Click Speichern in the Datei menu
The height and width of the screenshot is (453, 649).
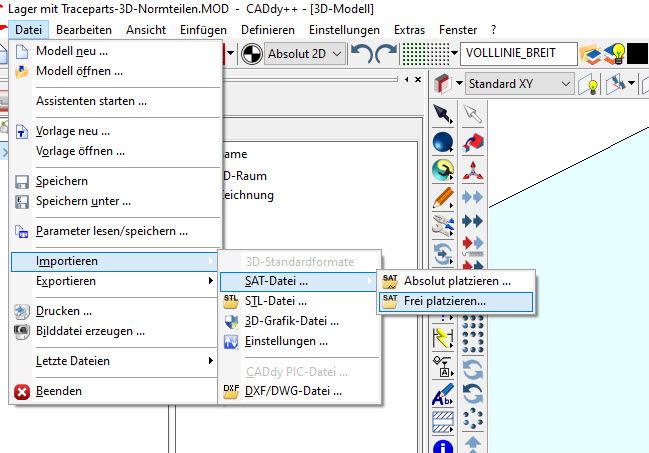[114, 181]
